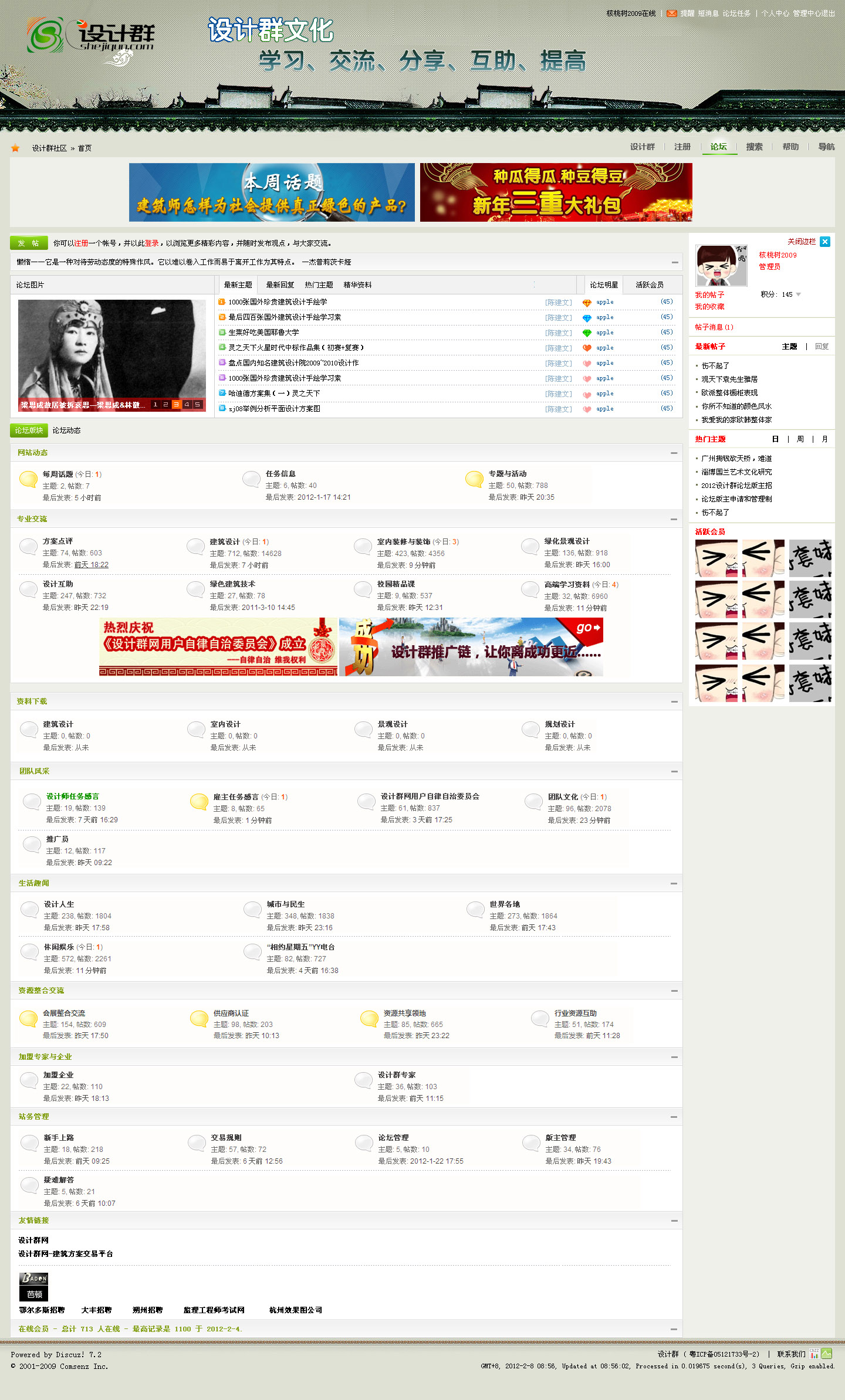Expand the 积分 145 dropdown arrow
Screen dimensions: 845x1400
tap(798, 294)
